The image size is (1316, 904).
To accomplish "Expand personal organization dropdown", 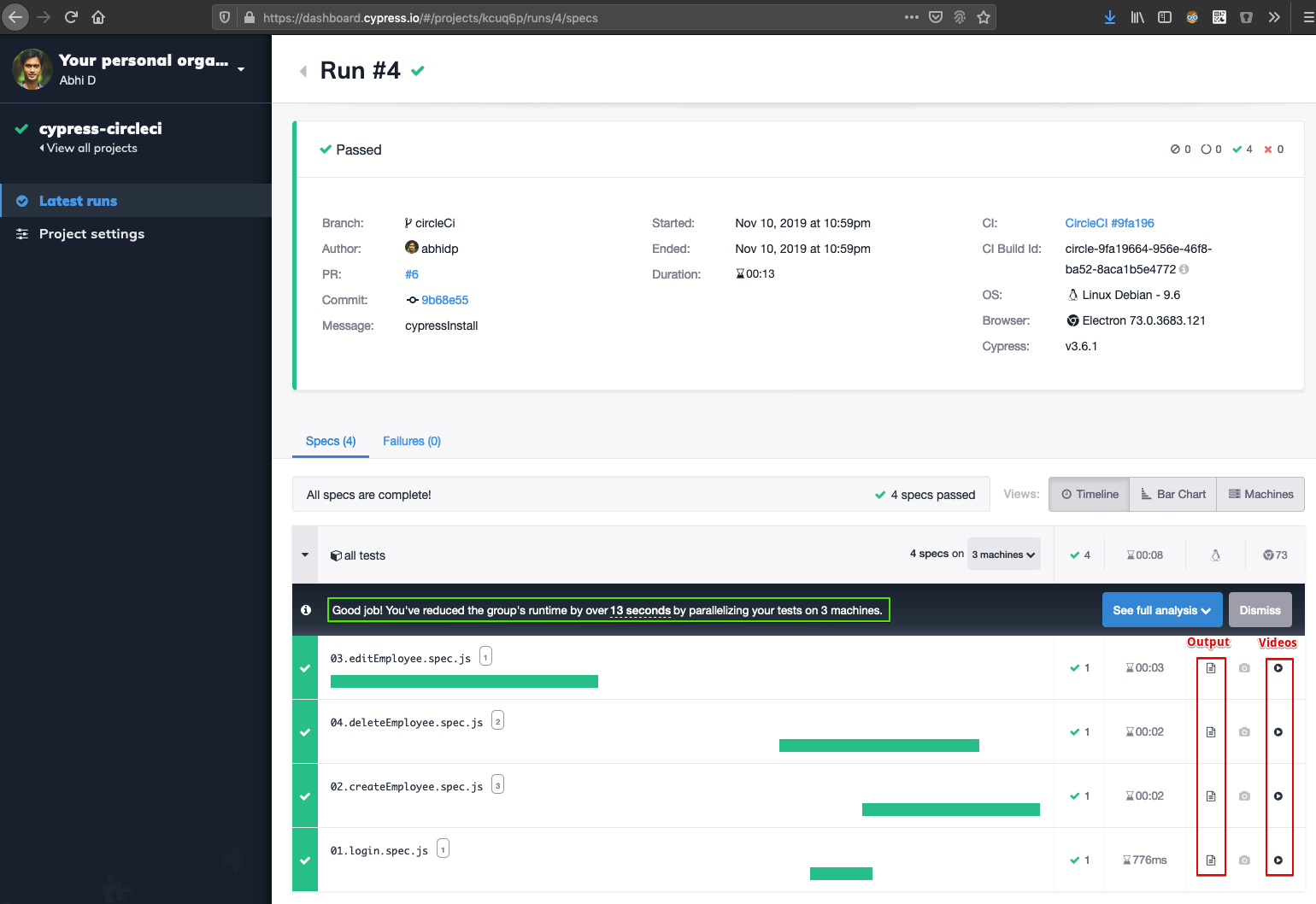I will tap(241, 69).
